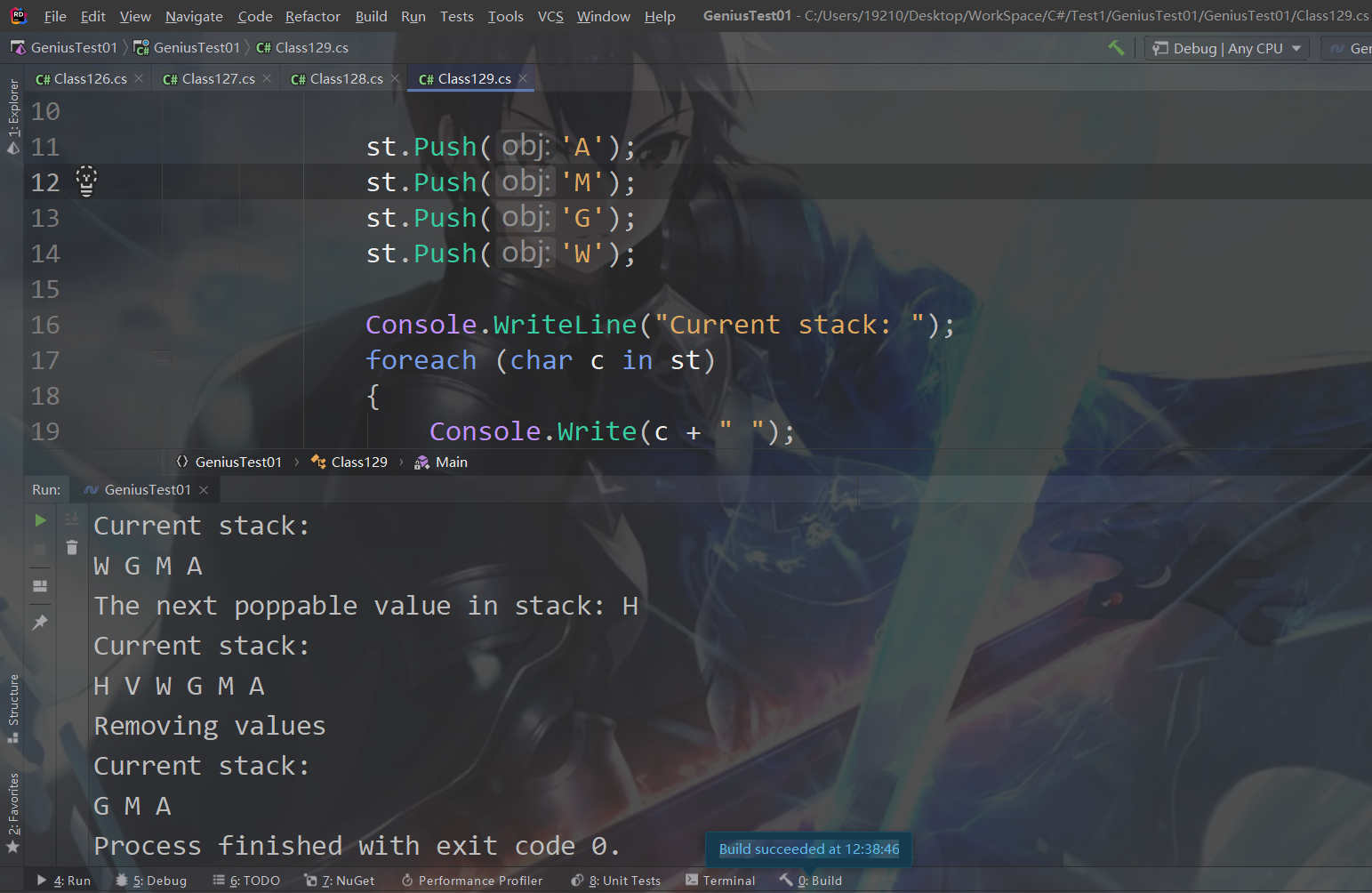Screen dimensions: 1372x893
Task: Open the View menu
Action: click(135, 16)
